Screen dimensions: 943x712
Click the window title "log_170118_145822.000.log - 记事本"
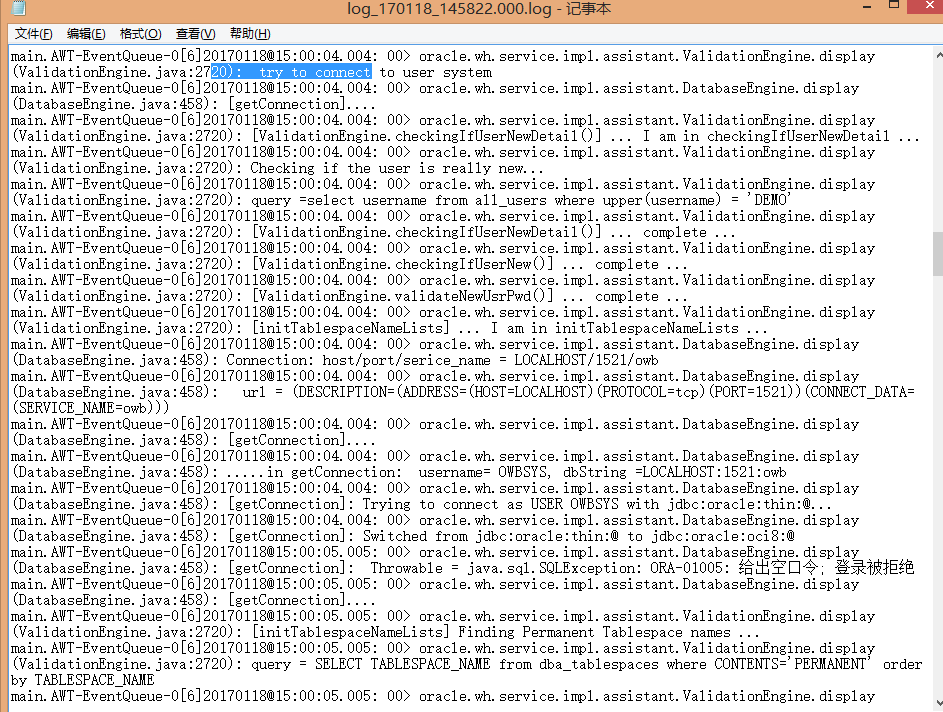tap(479, 8)
